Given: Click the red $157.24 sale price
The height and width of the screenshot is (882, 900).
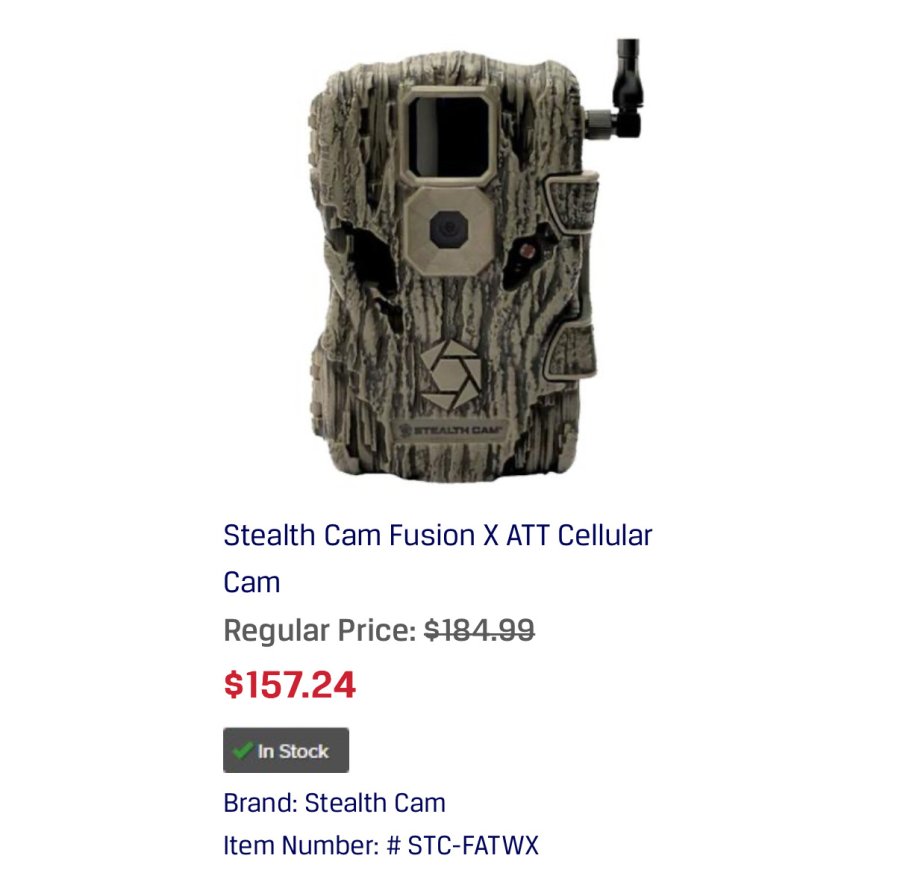Looking at the screenshot, I should [x=290, y=685].
